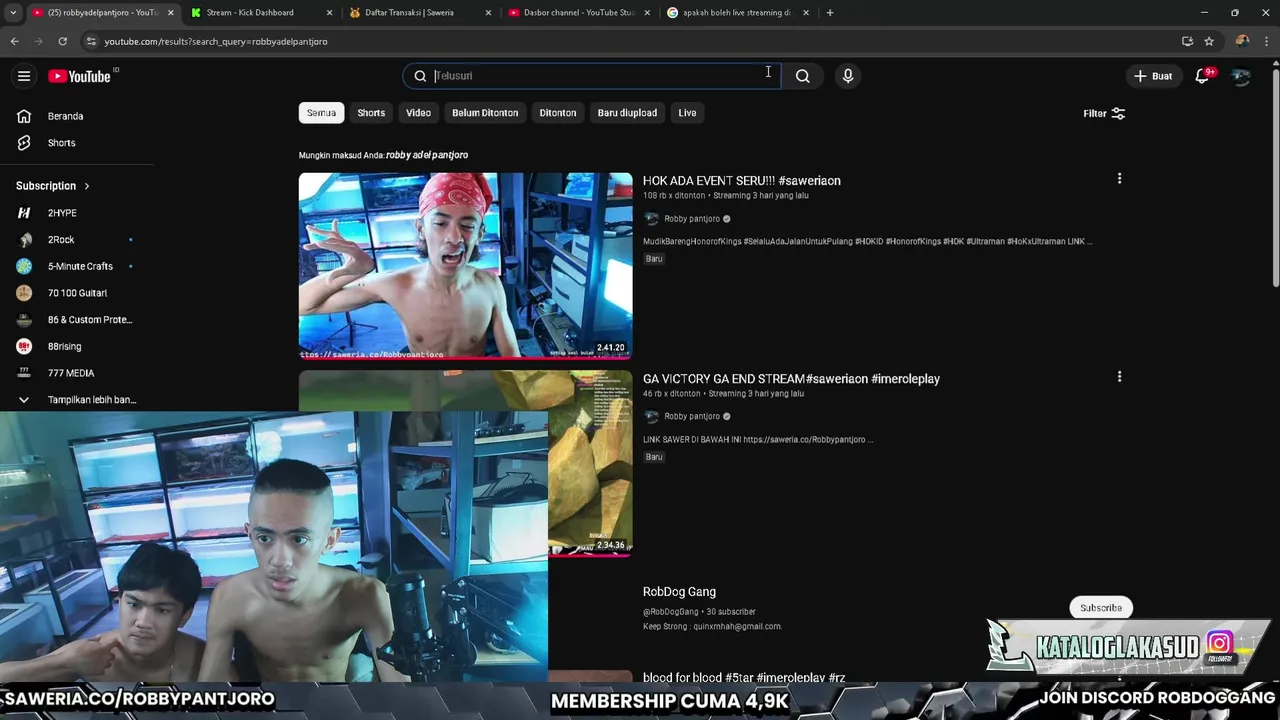This screenshot has width=1280, height=720.
Task: Select the Video filter chip
Action: pos(418,113)
